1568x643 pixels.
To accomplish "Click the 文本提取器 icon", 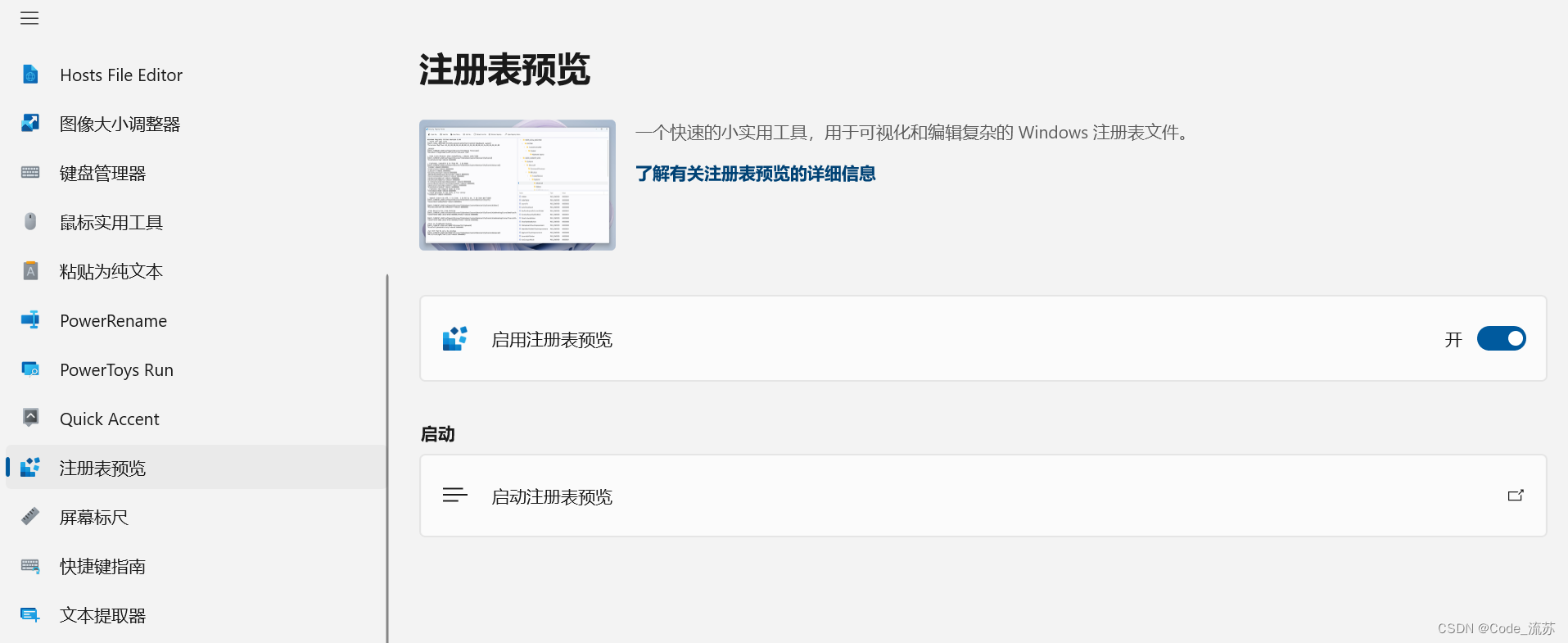I will [x=30, y=614].
